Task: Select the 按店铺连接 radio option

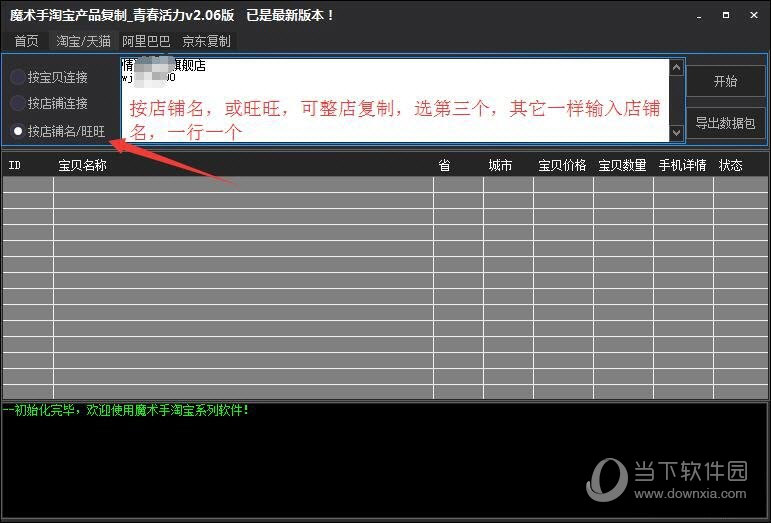Action: (49, 103)
